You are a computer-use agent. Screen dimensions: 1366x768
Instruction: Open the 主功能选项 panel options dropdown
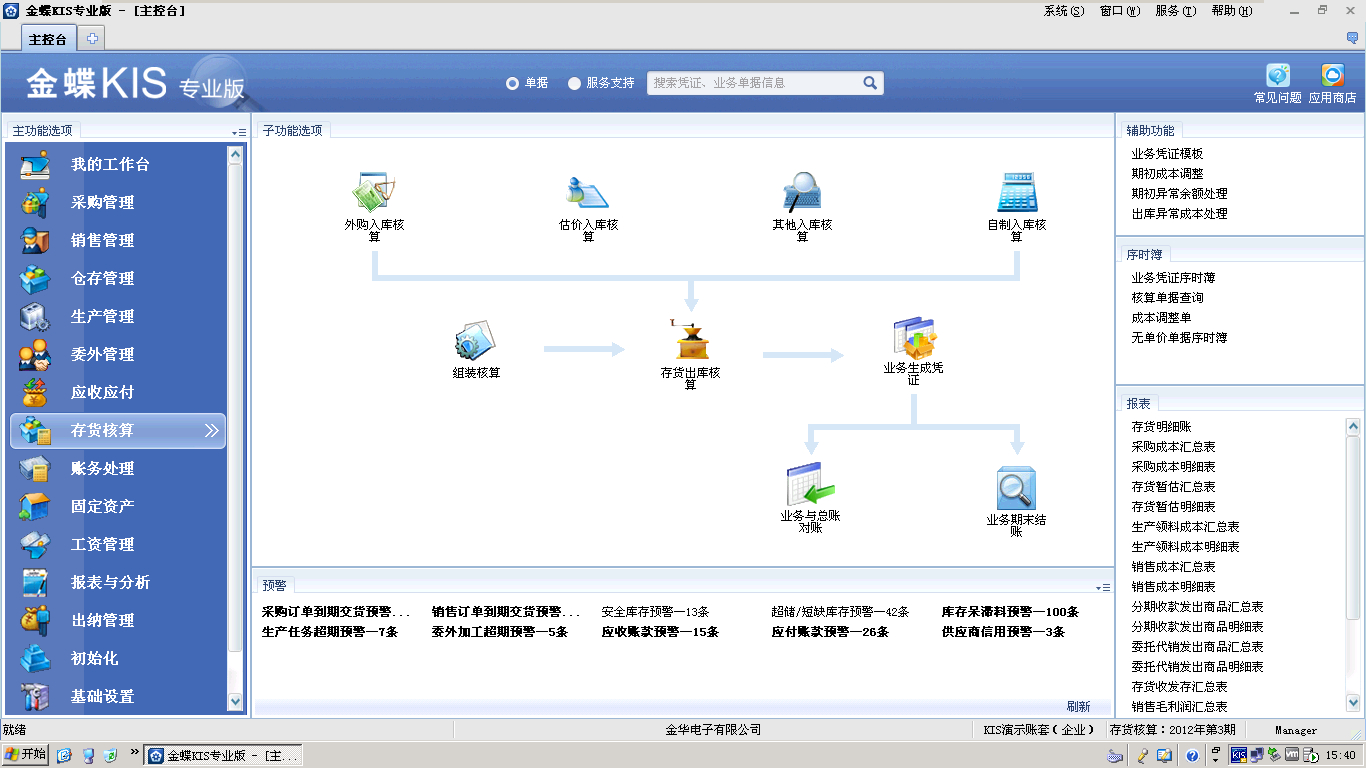[x=239, y=132]
